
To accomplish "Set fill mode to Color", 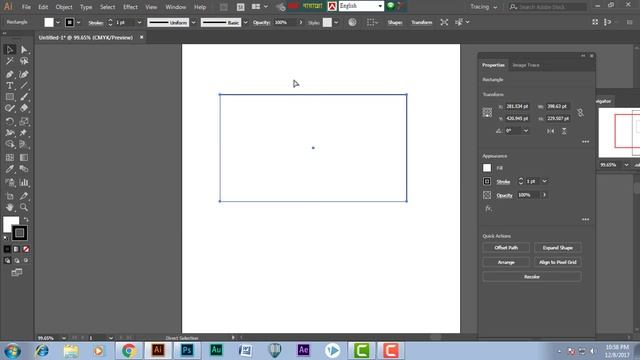I will 7,249.
